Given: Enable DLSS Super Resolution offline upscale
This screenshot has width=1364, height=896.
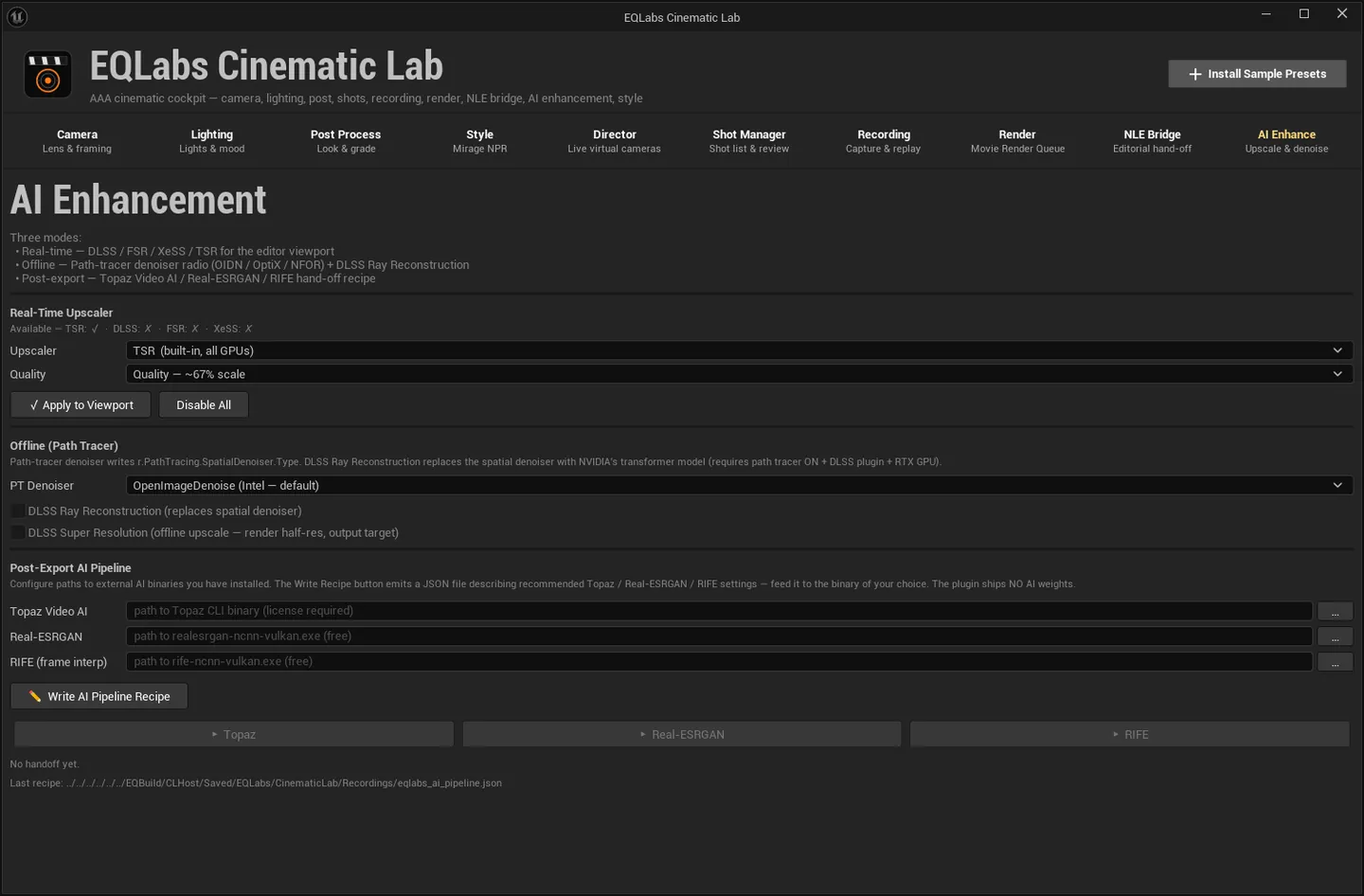Looking at the screenshot, I should [18, 532].
